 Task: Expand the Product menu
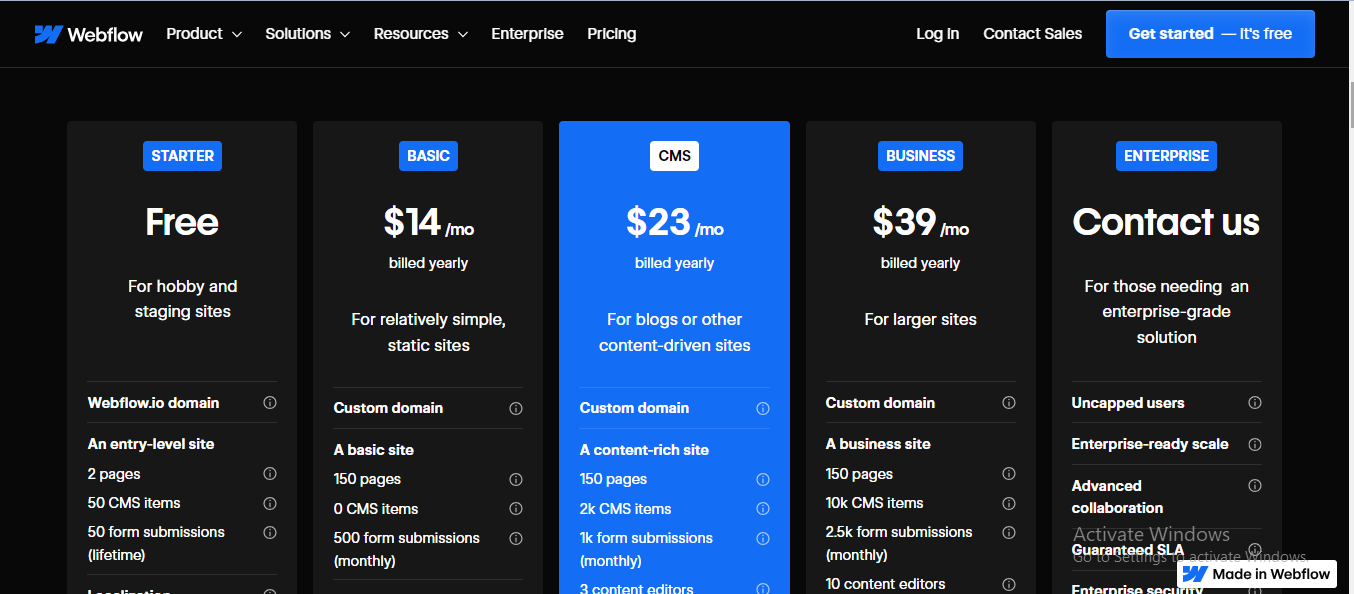click(203, 33)
